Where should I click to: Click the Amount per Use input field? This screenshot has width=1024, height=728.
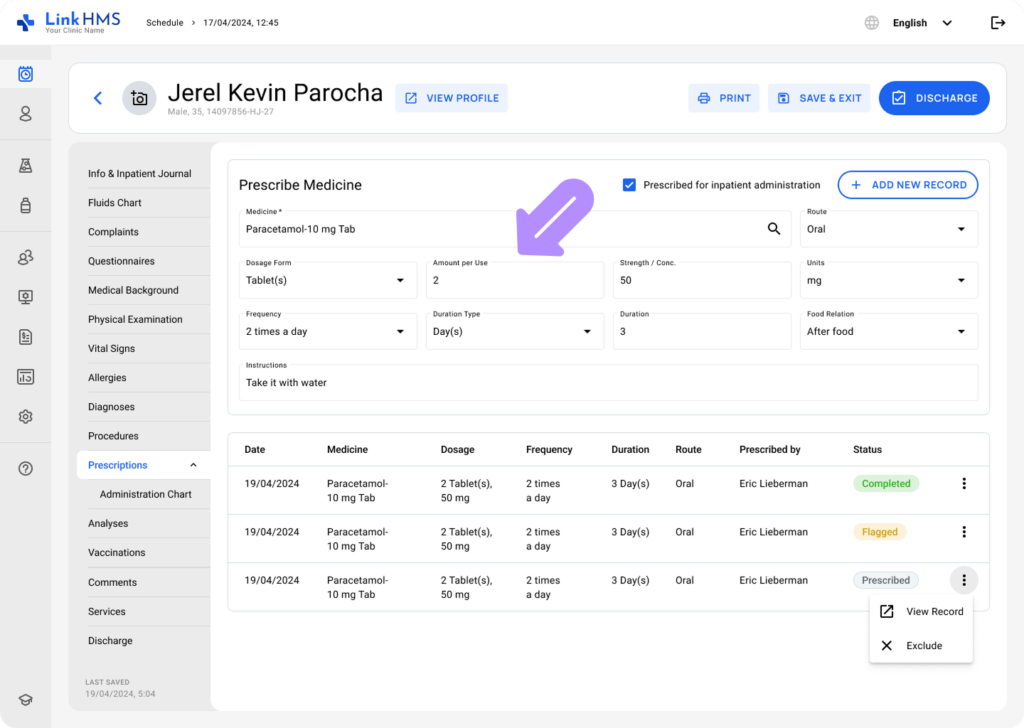point(515,281)
